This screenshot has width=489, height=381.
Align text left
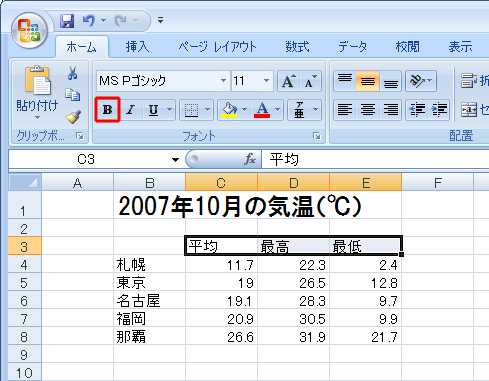coord(345,110)
